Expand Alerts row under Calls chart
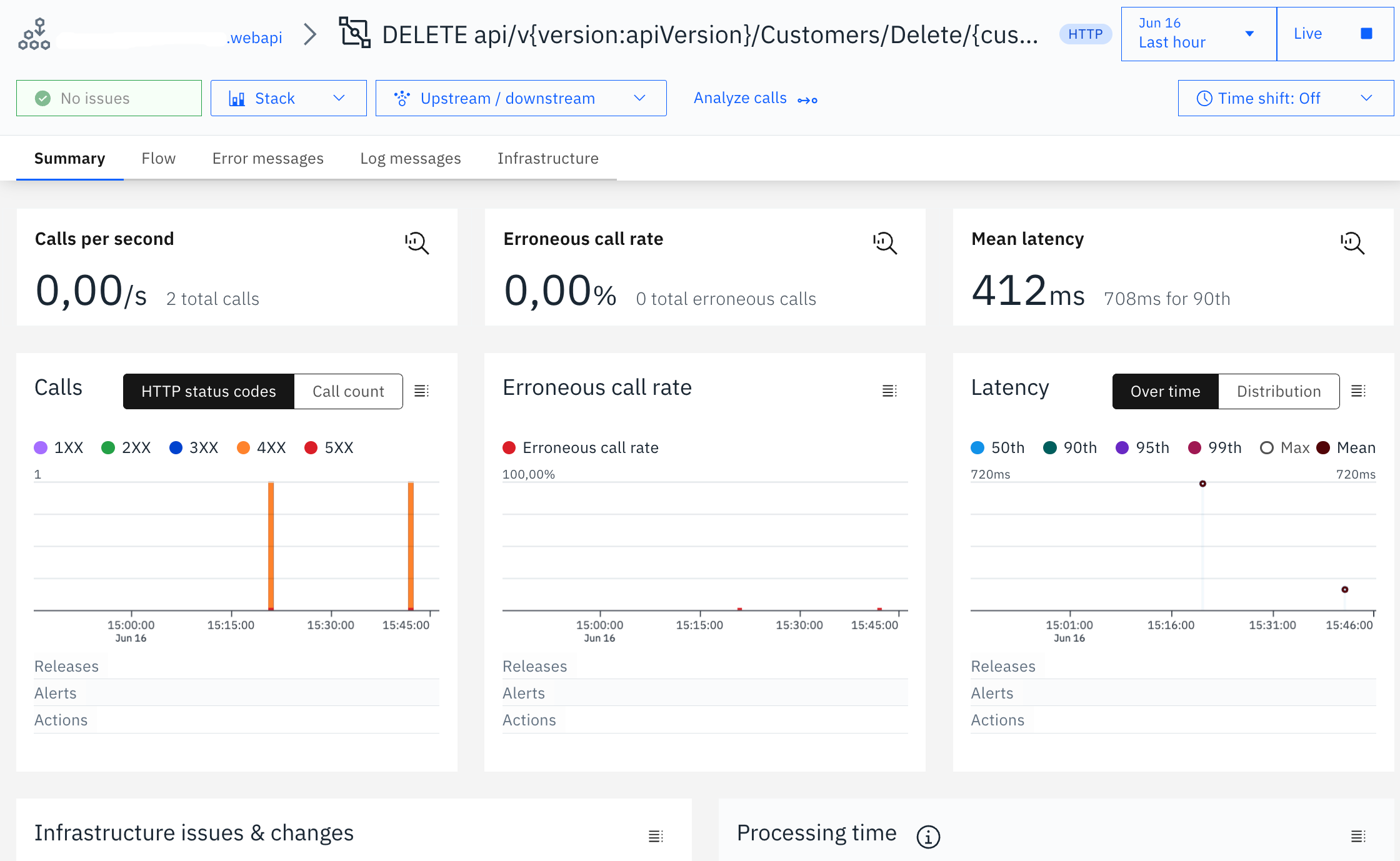The width and height of the screenshot is (1400, 861). pyautogui.click(x=236, y=693)
